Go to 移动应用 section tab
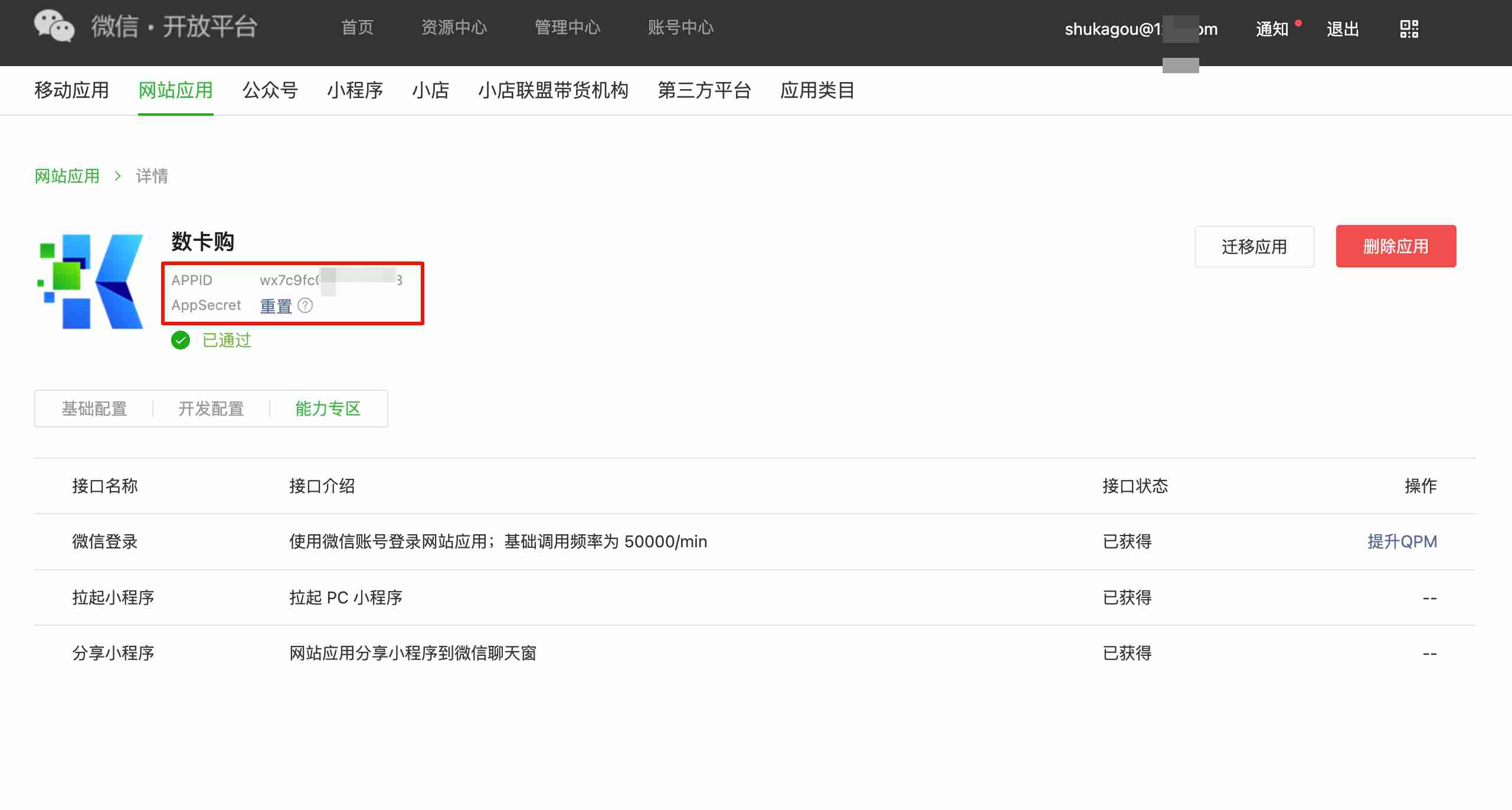 click(71, 90)
